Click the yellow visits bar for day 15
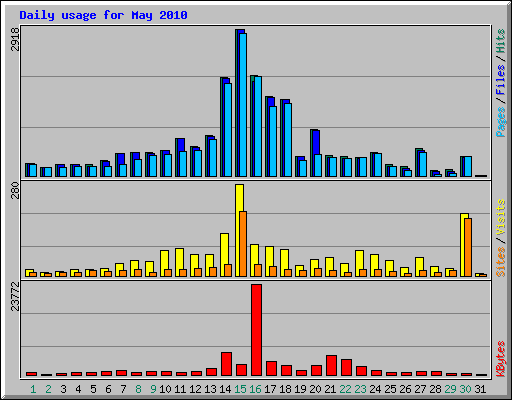 [x=239, y=231]
